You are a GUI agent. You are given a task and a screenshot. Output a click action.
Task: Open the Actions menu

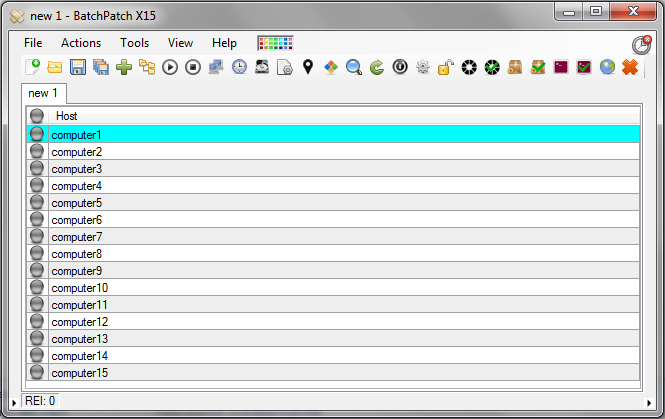[x=81, y=43]
